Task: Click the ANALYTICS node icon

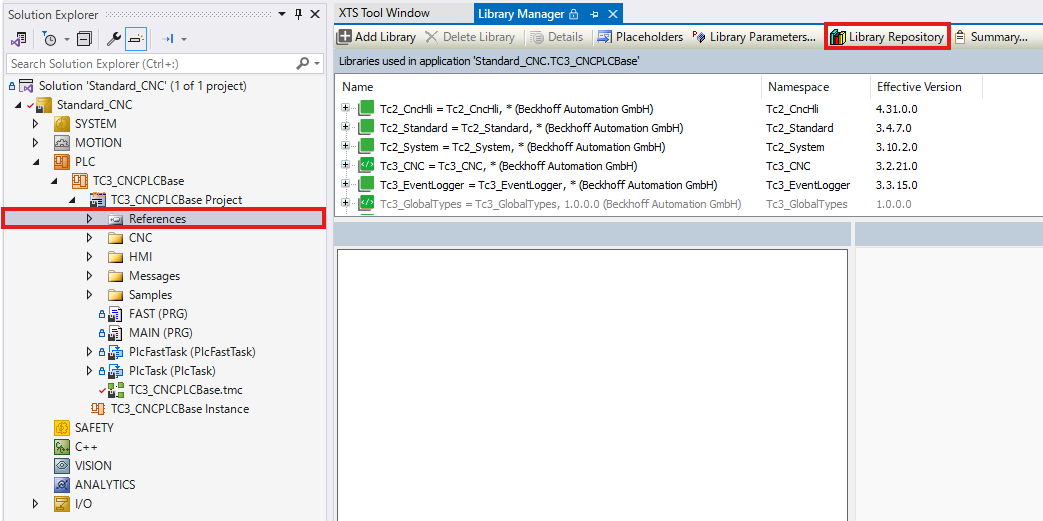Action: click(62, 484)
